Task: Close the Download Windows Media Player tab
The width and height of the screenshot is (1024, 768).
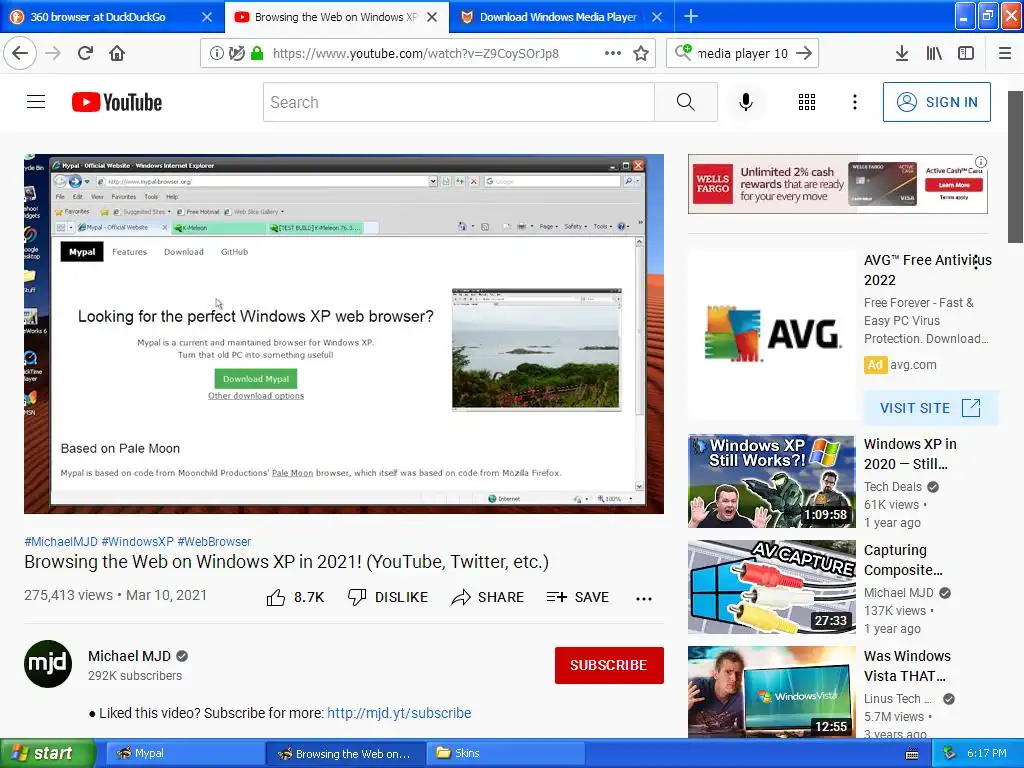Action: (x=657, y=17)
